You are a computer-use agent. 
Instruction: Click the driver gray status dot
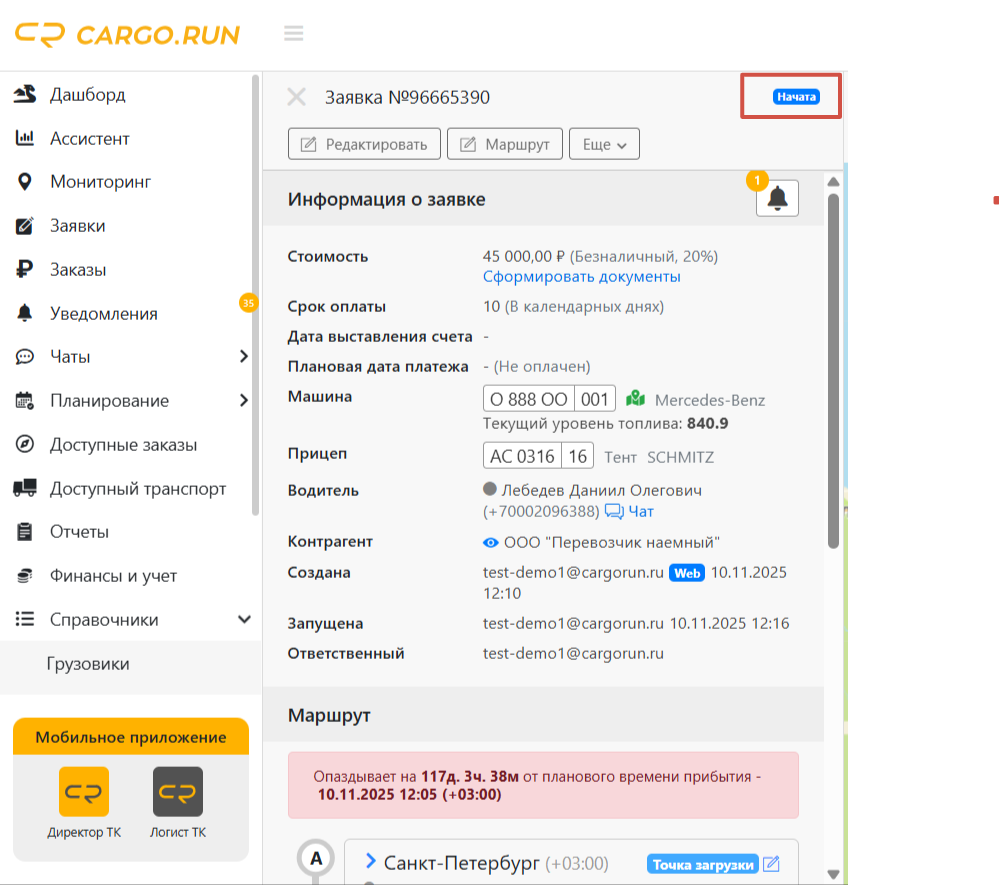pyautogui.click(x=490, y=489)
